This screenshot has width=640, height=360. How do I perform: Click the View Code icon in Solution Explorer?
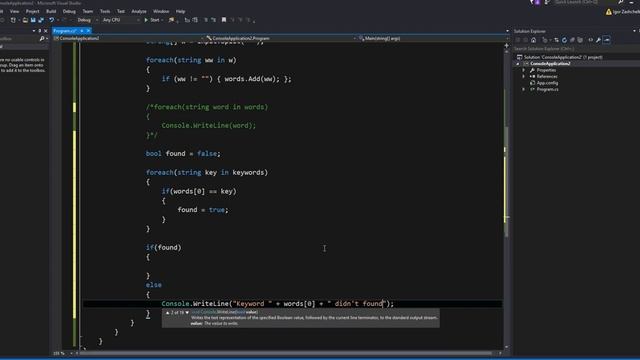tap(590, 40)
